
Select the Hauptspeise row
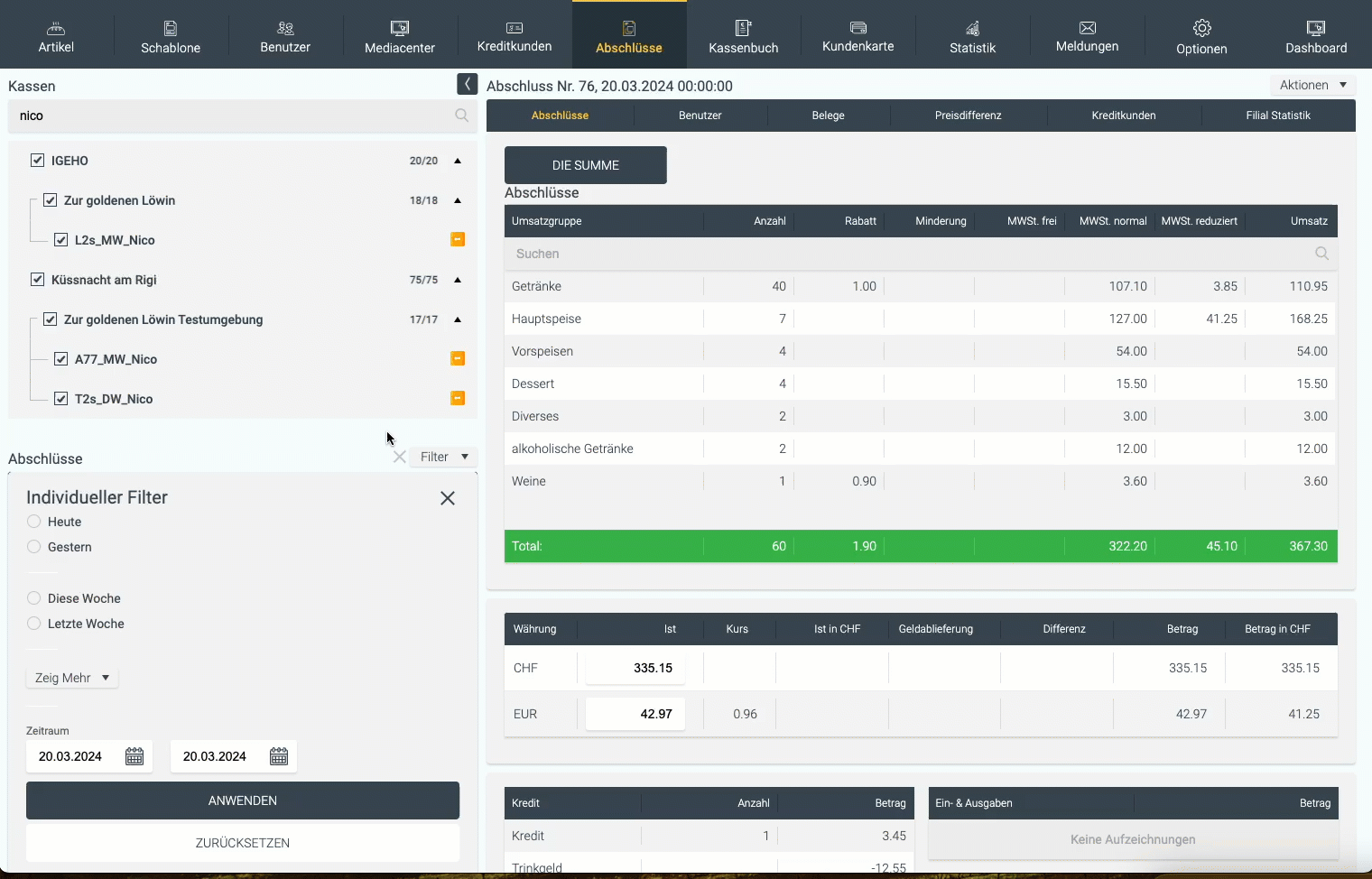tap(921, 319)
